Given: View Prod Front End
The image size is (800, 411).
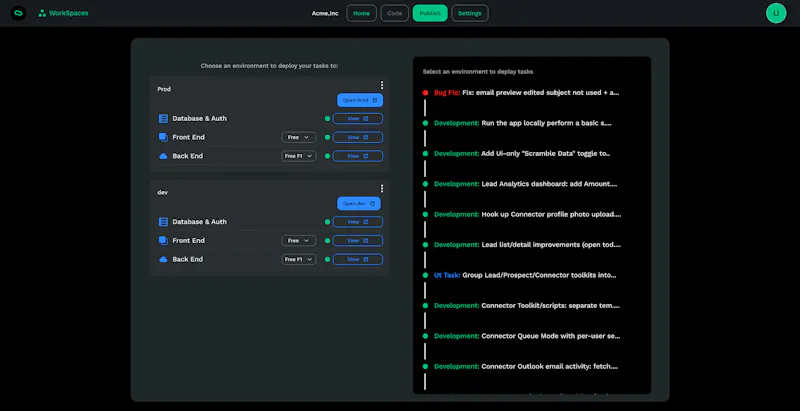Looking at the screenshot, I should pos(358,137).
